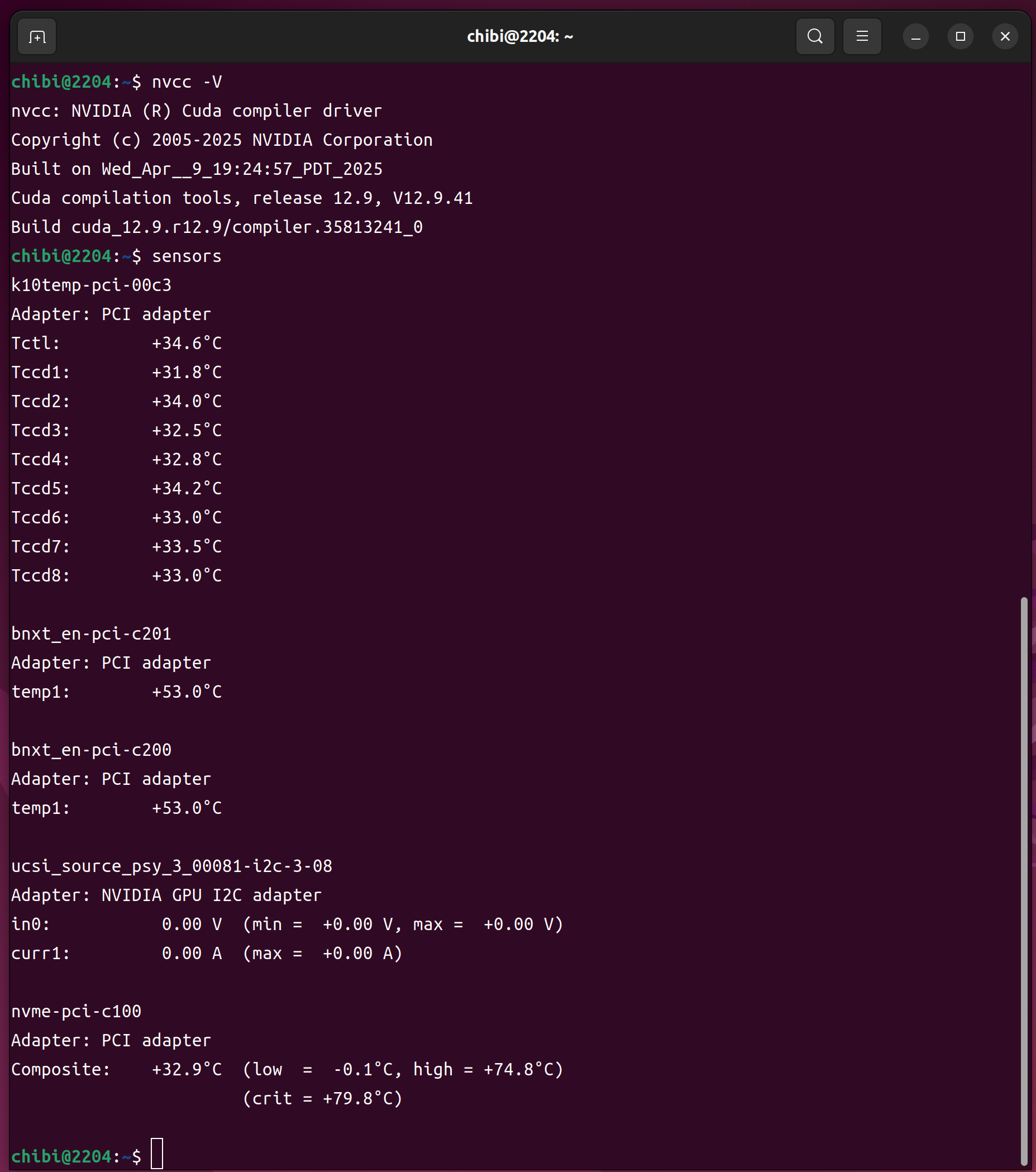Open a new terminal tab
The image size is (1036, 1172).
click(x=37, y=37)
